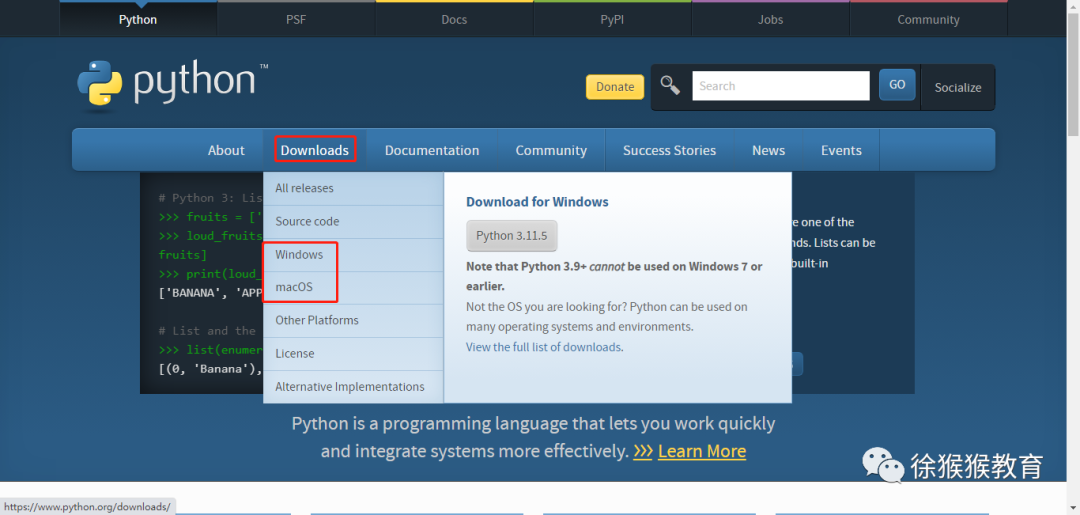Open the PSF top tab
1080x515 pixels.
pyautogui.click(x=296, y=19)
